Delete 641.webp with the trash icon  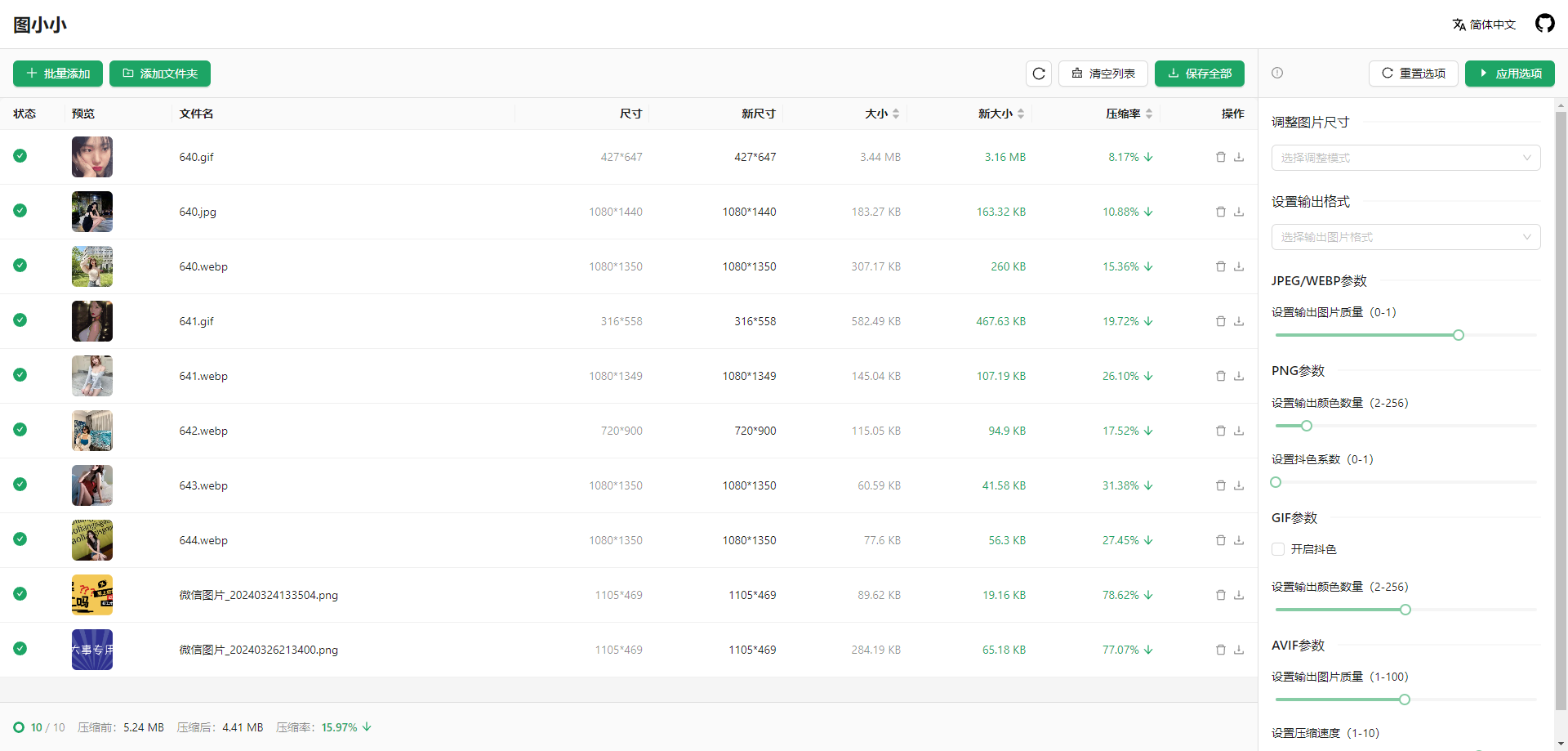pyautogui.click(x=1220, y=376)
